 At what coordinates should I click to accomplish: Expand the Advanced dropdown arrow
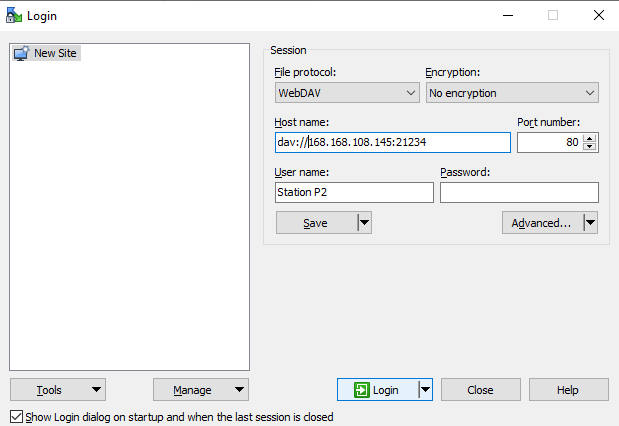[x=590, y=223]
